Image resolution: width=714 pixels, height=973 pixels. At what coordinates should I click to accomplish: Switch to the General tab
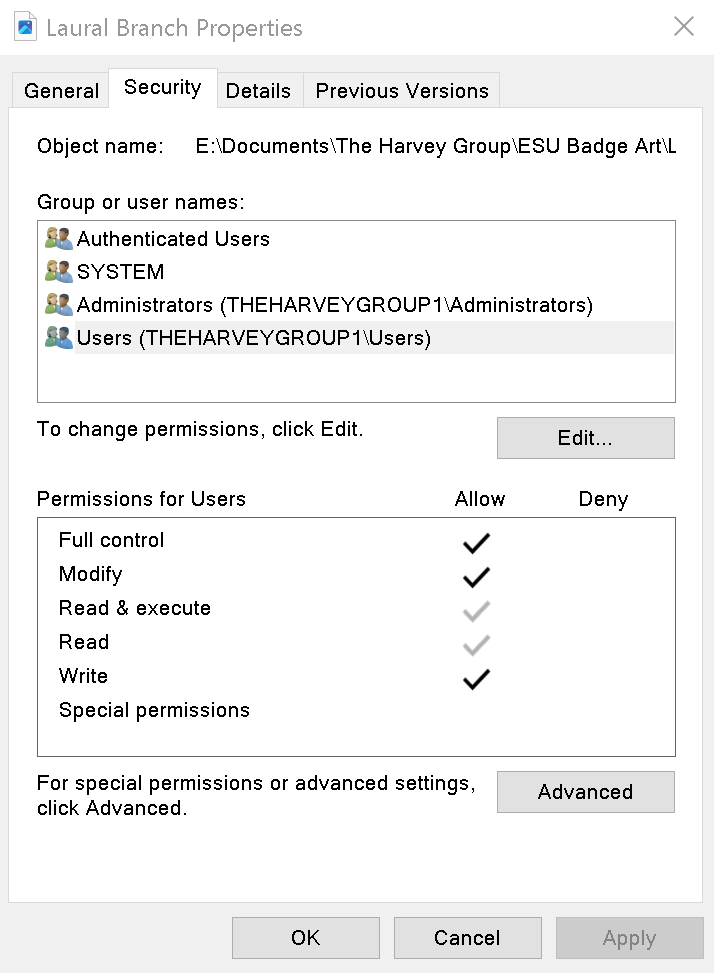[60, 90]
